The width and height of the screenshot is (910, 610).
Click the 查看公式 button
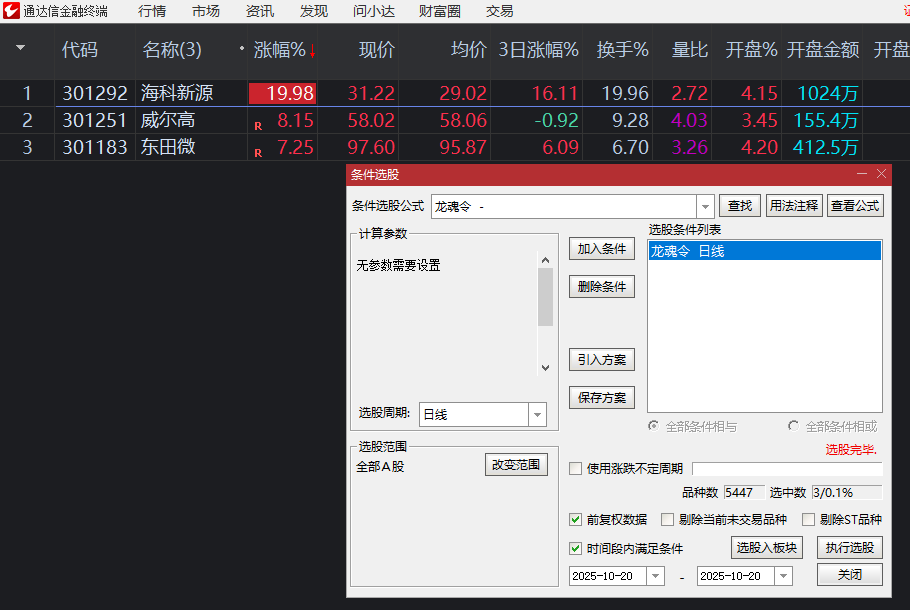856,206
